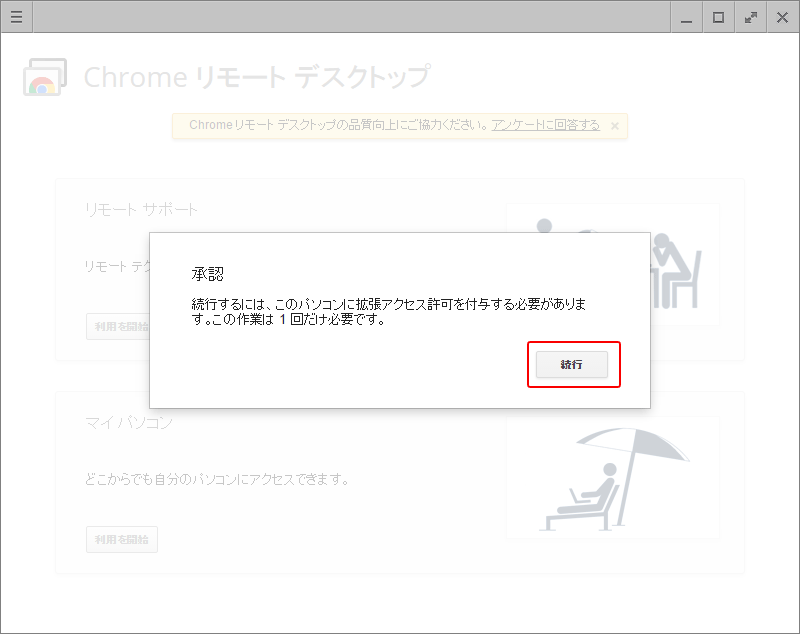Click the どこからでも自分のパソコンに description text
The width and height of the screenshot is (800, 634).
217,479
